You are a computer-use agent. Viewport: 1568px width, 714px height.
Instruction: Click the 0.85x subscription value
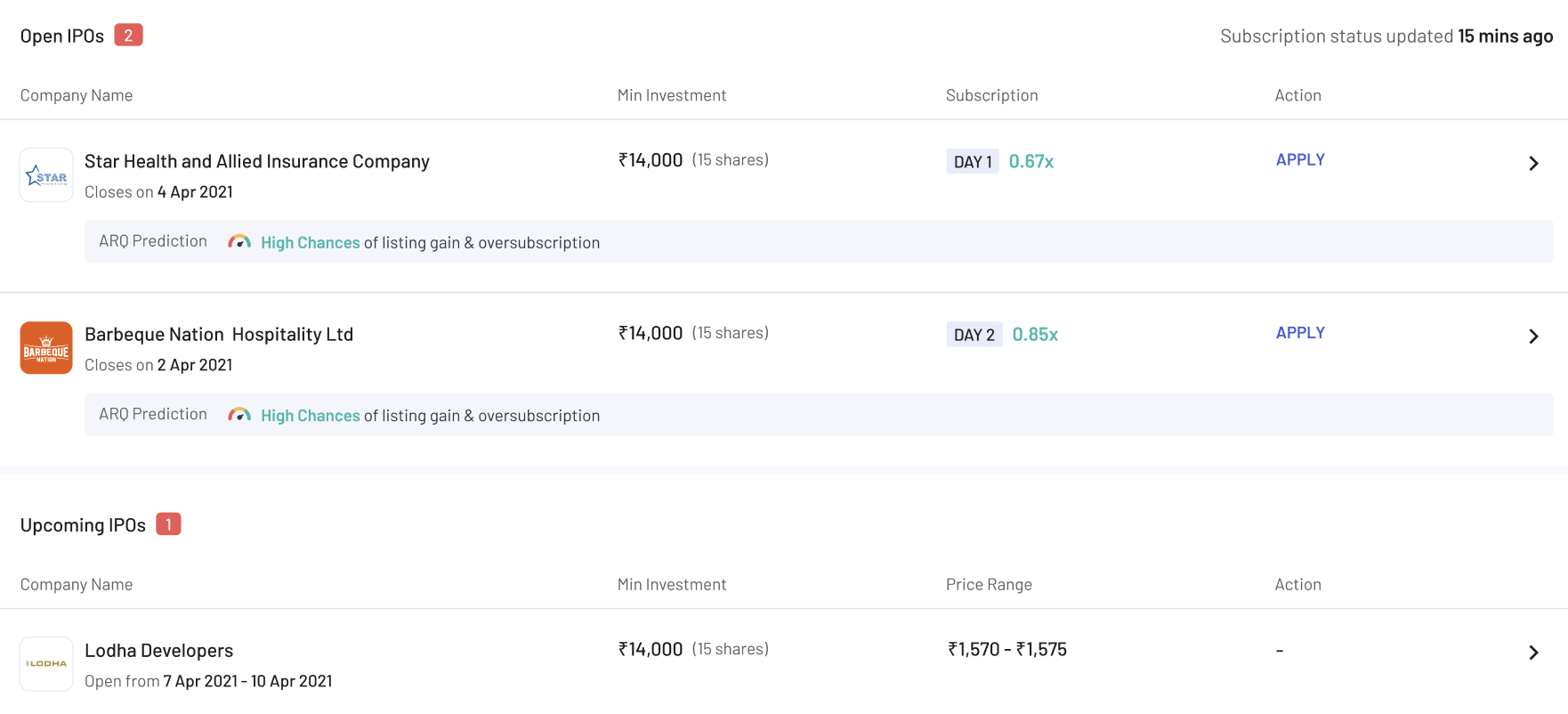click(1035, 335)
